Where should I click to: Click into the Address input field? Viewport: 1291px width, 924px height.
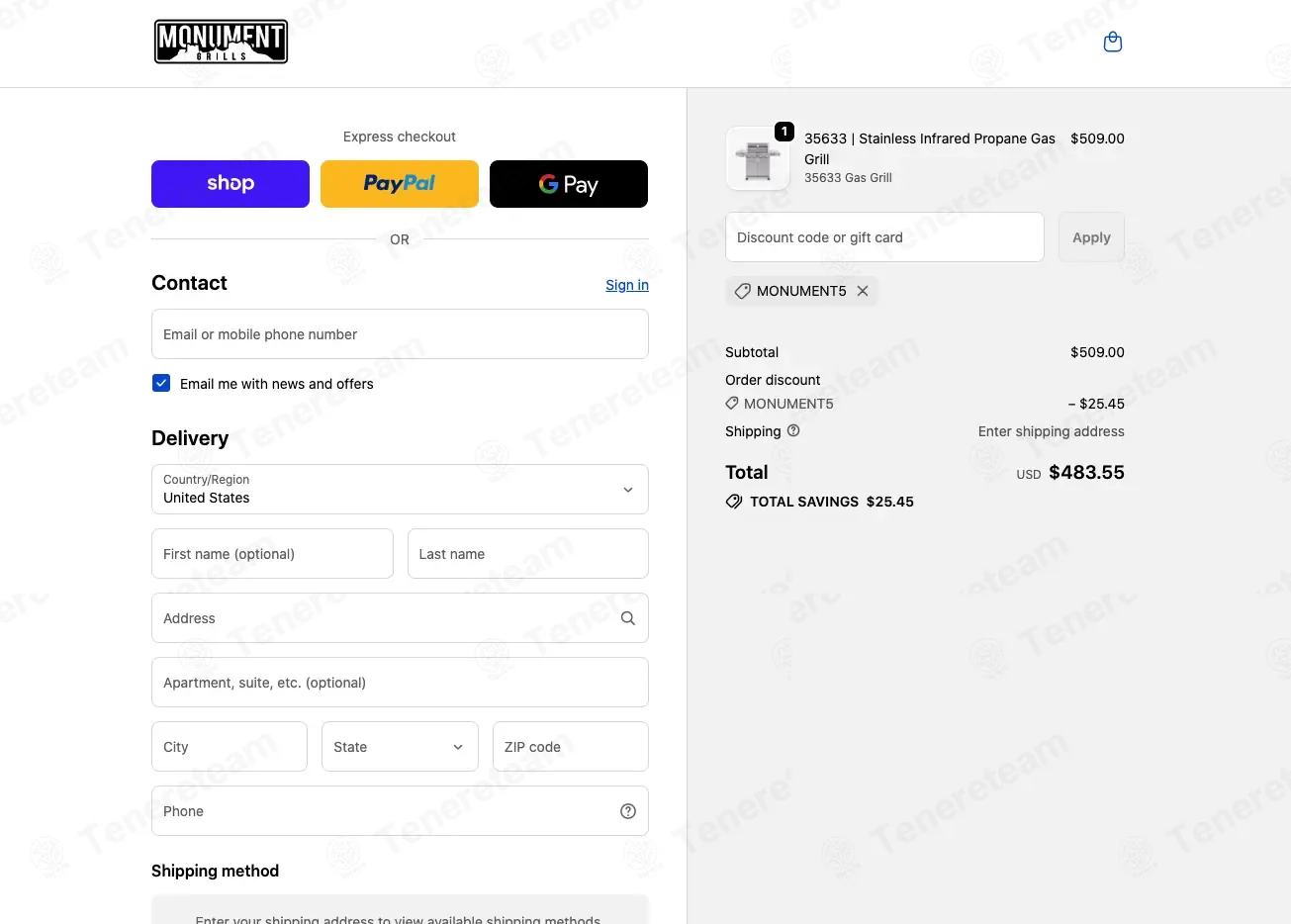pyautogui.click(x=400, y=618)
